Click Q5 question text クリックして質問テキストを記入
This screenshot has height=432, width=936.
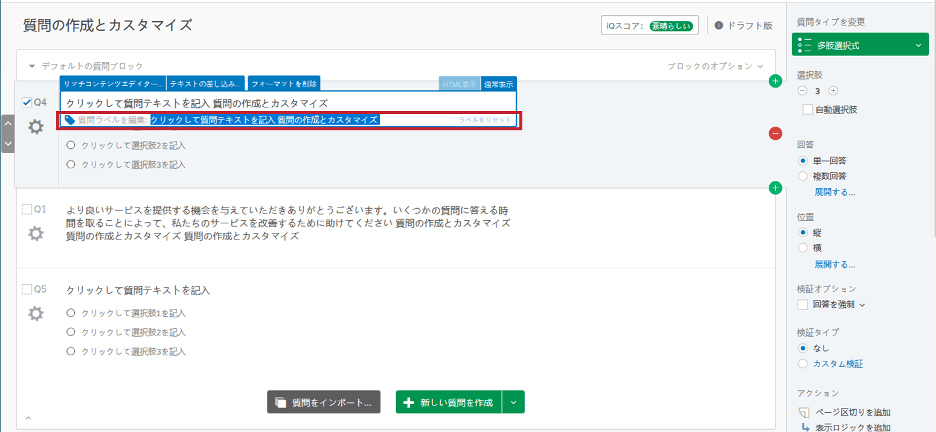(138, 291)
